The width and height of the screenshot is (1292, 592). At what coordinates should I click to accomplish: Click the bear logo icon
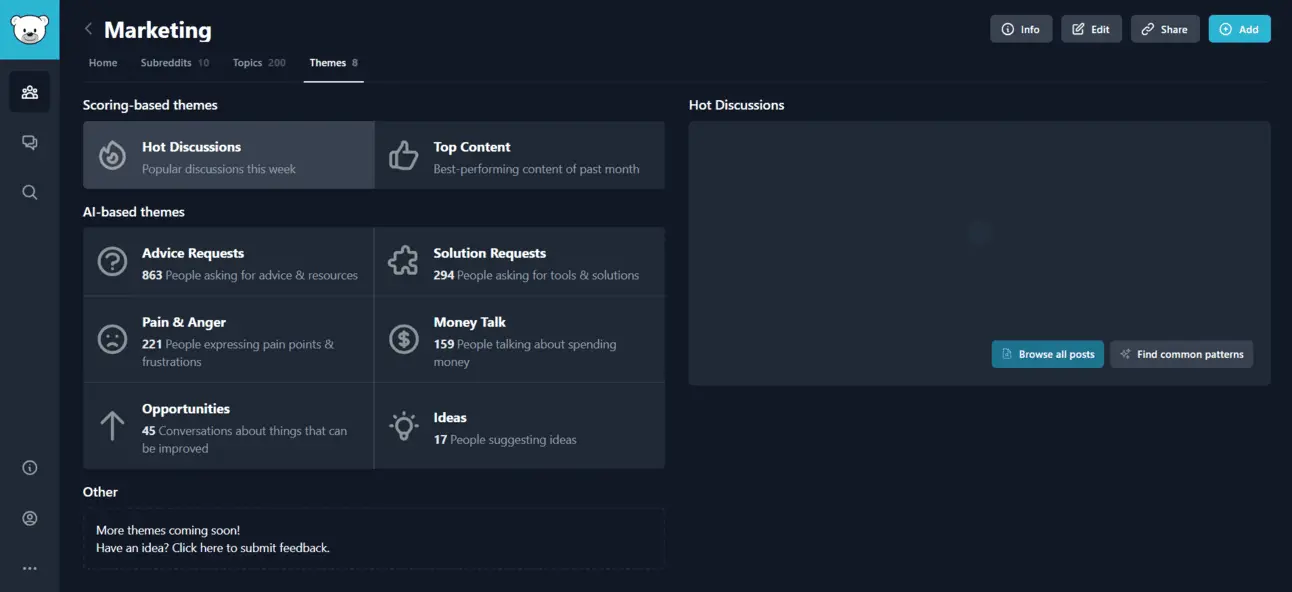coord(29,29)
